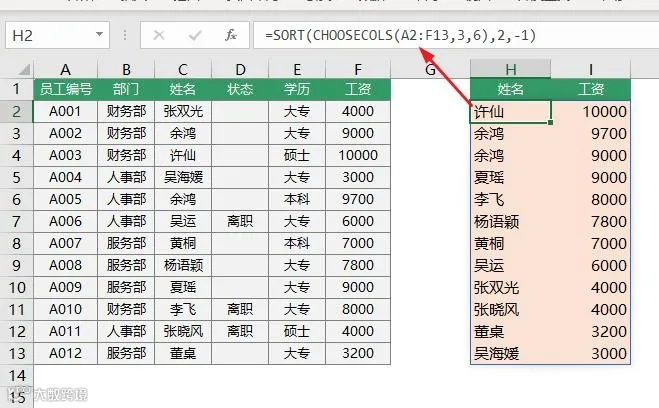Select cell A001
This screenshot has height=408, width=659.
(x=65, y=111)
